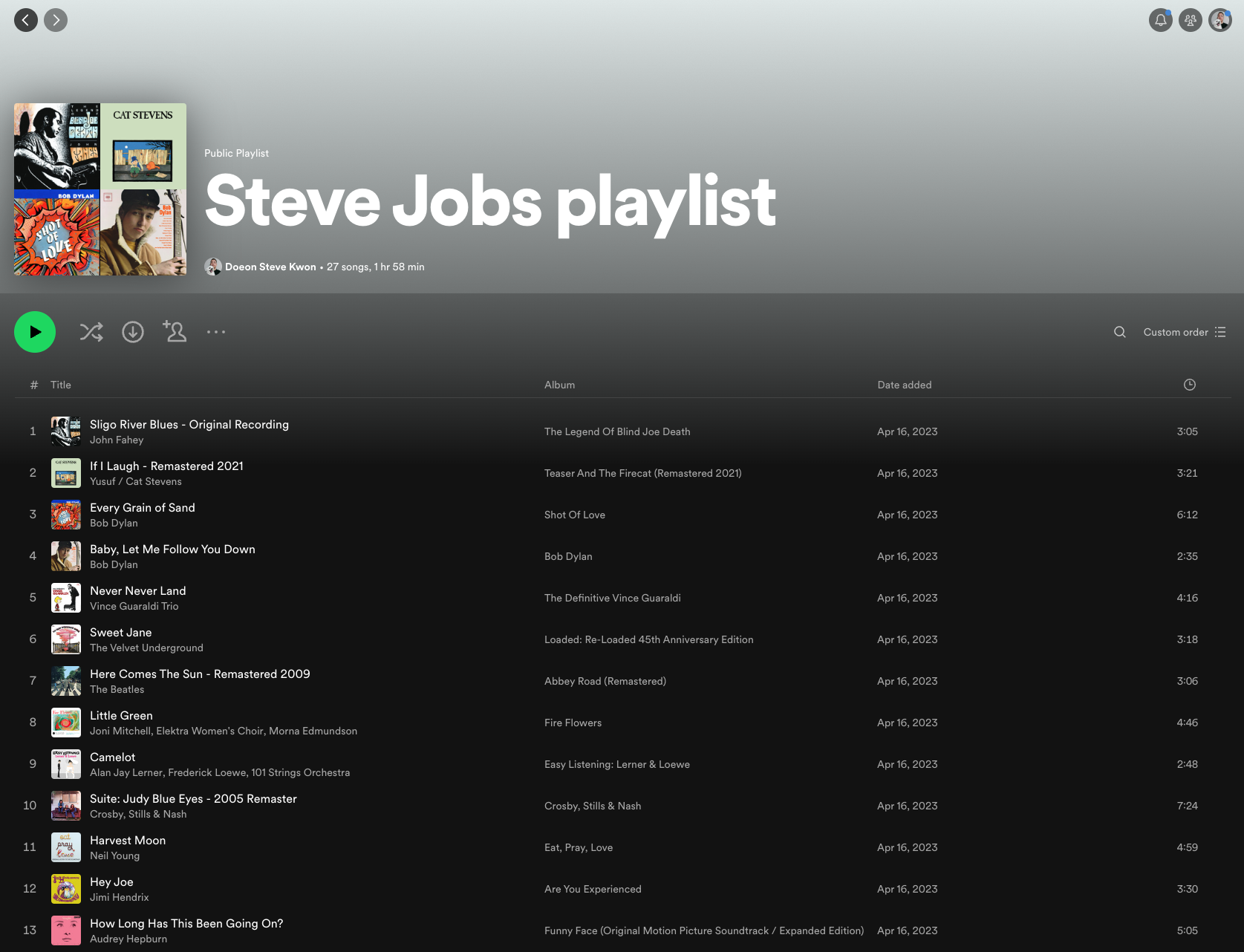
Task: Click the Here Comes The Sun thumbnail
Action: [x=66, y=681]
